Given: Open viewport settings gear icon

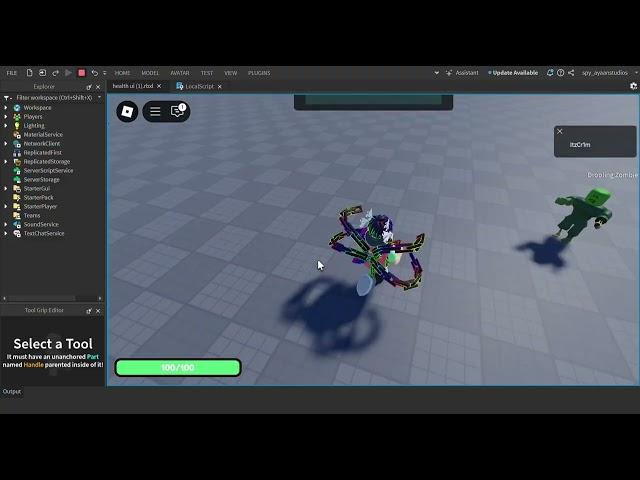Looking at the screenshot, I should coord(633,86).
